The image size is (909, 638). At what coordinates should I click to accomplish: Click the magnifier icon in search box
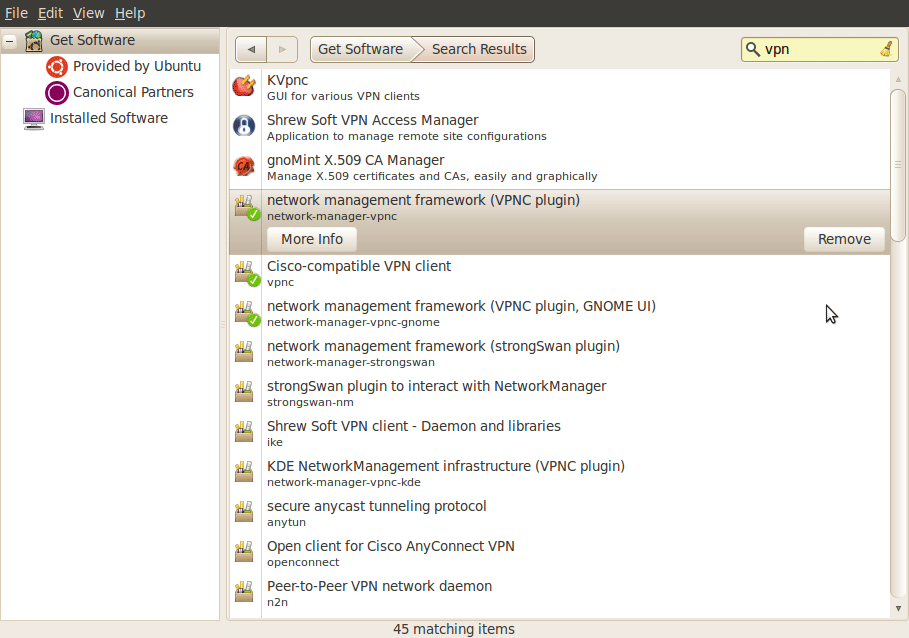pyautogui.click(x=752, y=49)
